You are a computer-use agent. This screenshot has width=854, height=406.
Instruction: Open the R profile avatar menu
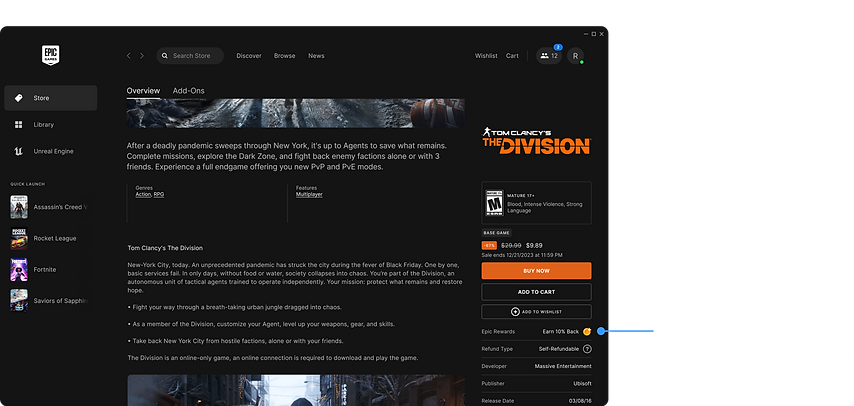click(575, 56)
